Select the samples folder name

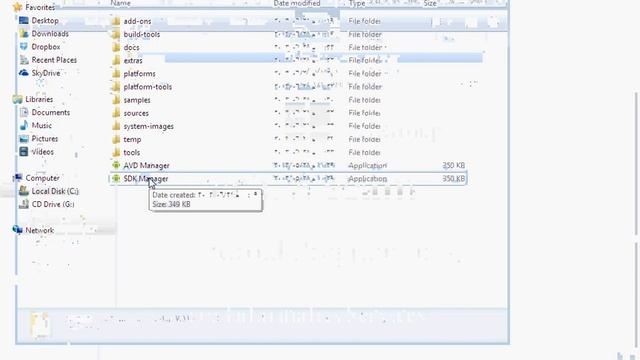[137, 100]
